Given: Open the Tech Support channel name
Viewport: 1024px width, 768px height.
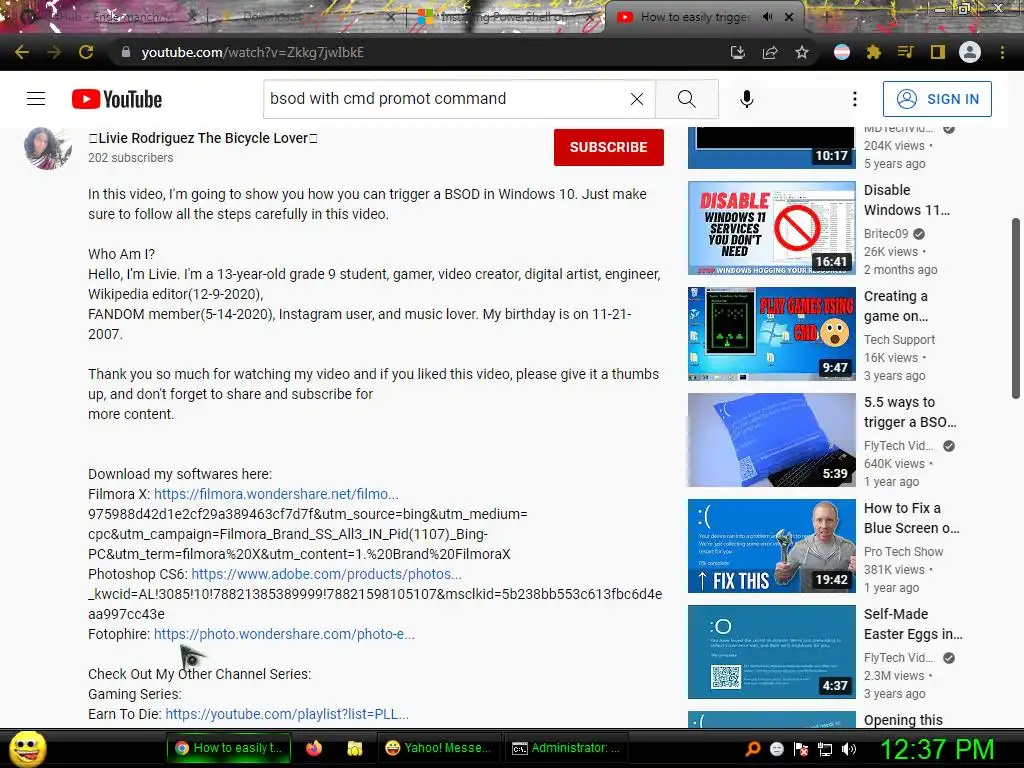Looking at the screenshot, I should pos(899,340).
